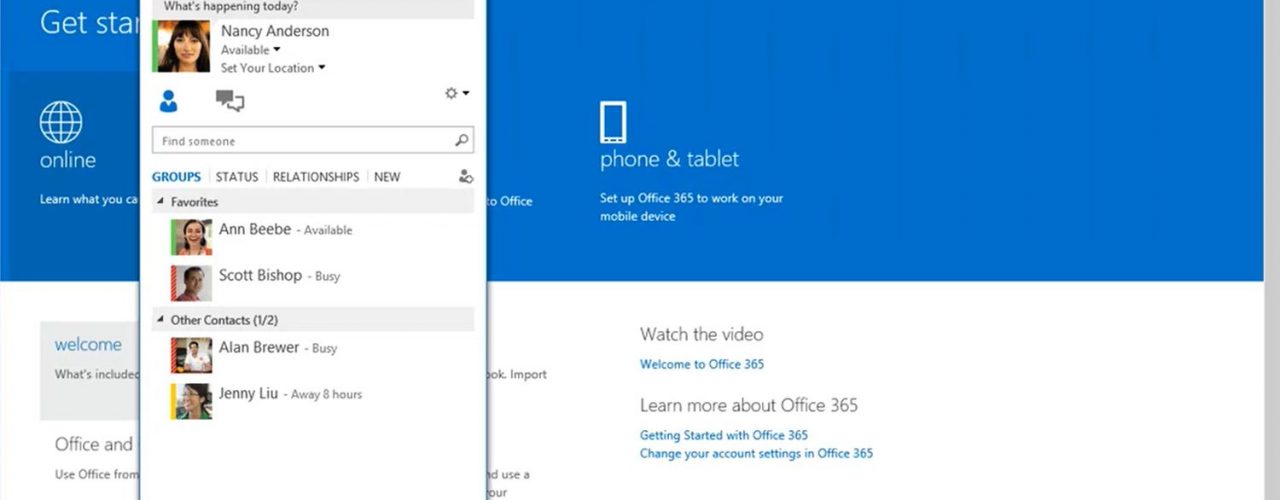Screen dimensions: 1280x500
Task: Click Scott Bishop's contact photo
Action: [x=191, y=283]
